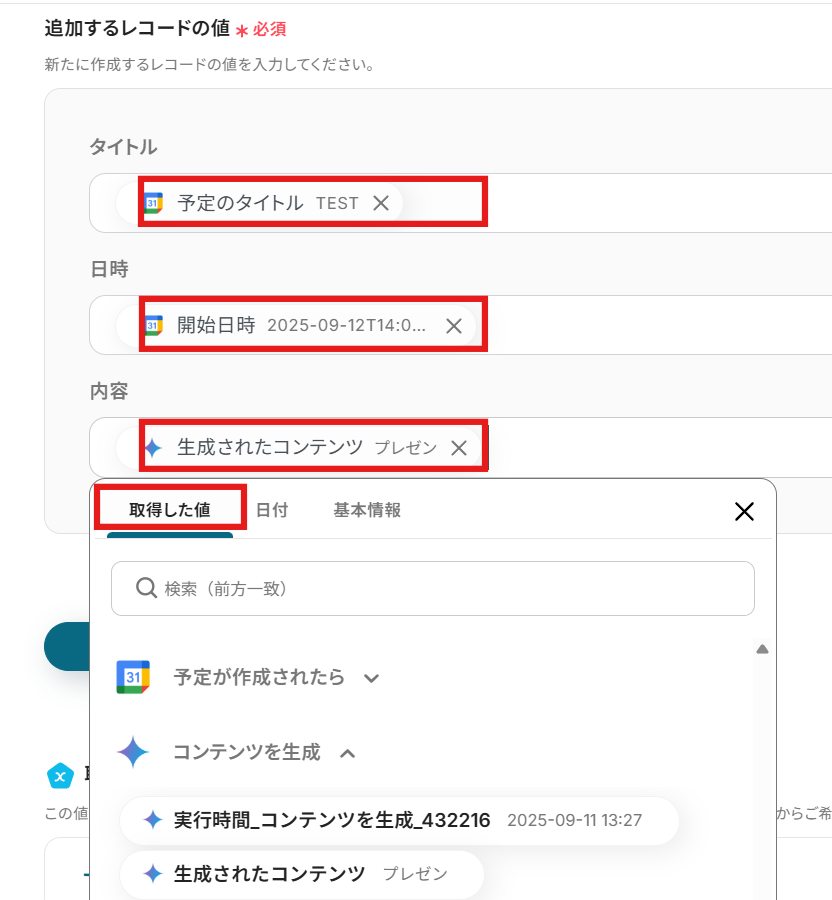Click the Google Calendar icon in 開始日時 chip
This screenshot has width=832, height=900.
point(153,325)
